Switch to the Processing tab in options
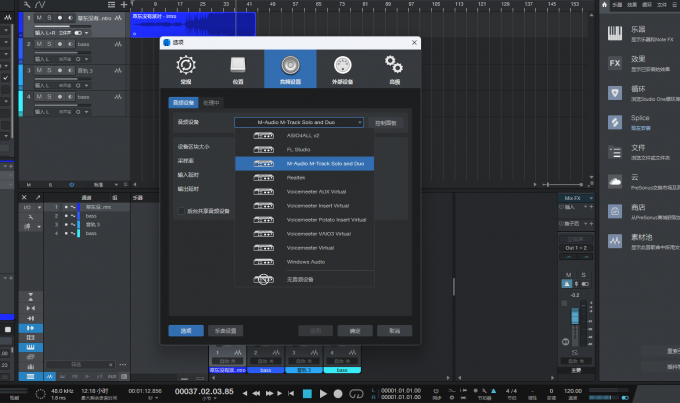Screen dimensions: 680x403 211,103
